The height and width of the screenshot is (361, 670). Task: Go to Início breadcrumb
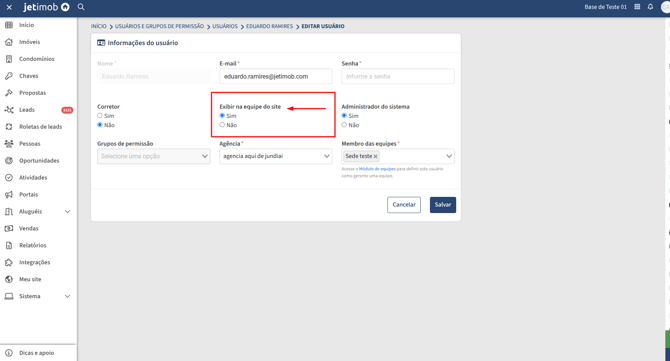click(99, 26)
